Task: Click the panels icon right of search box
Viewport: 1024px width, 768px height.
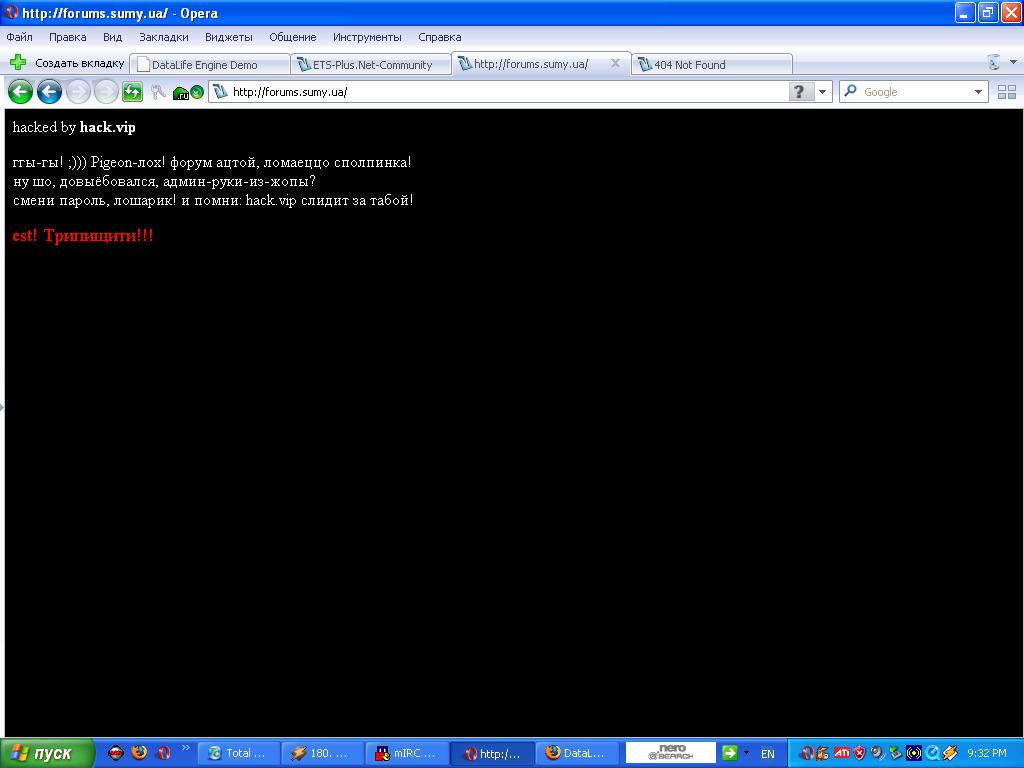Action: click(1006, 92)
